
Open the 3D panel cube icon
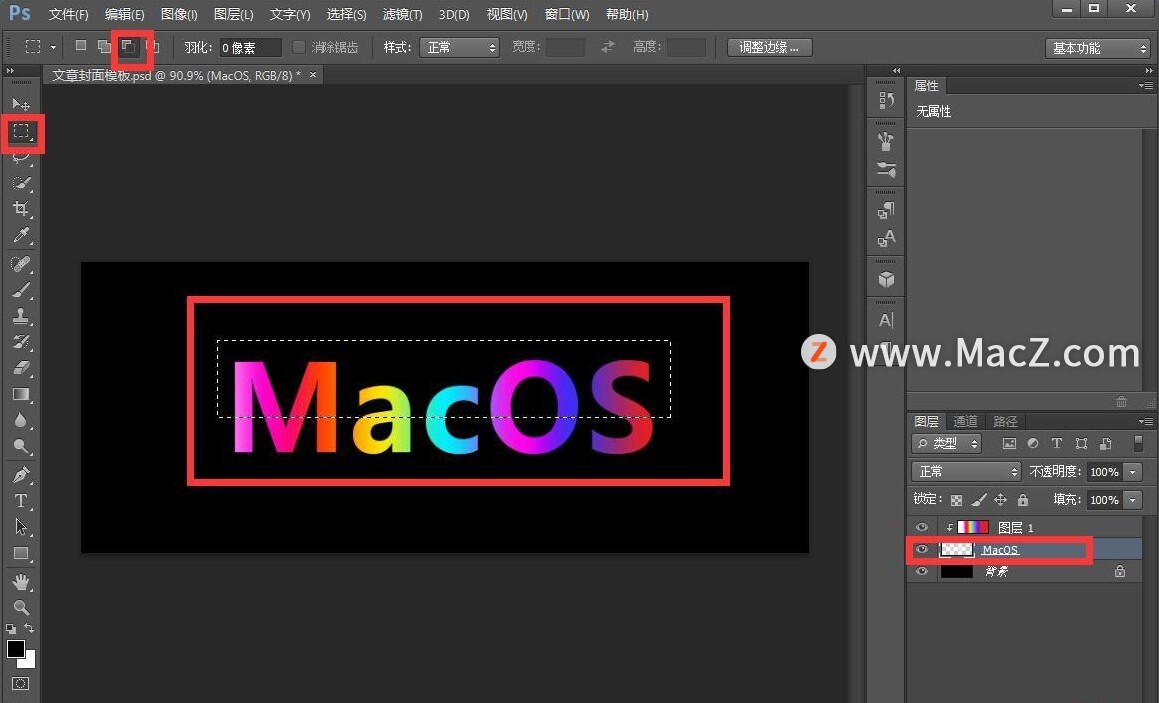click(x=886, y=279)
